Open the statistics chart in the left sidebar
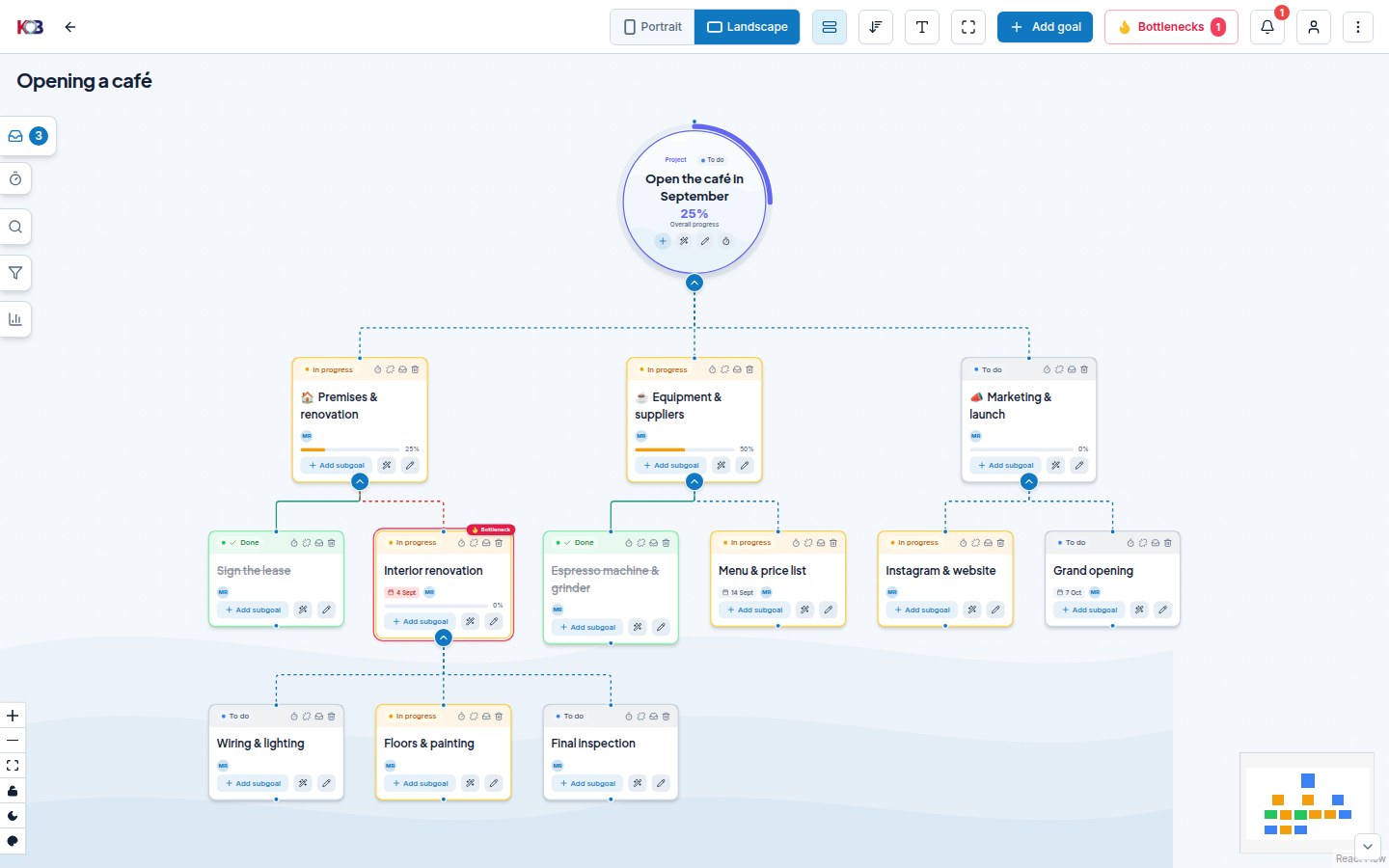1389x868 pixels. tap(15, 319)
